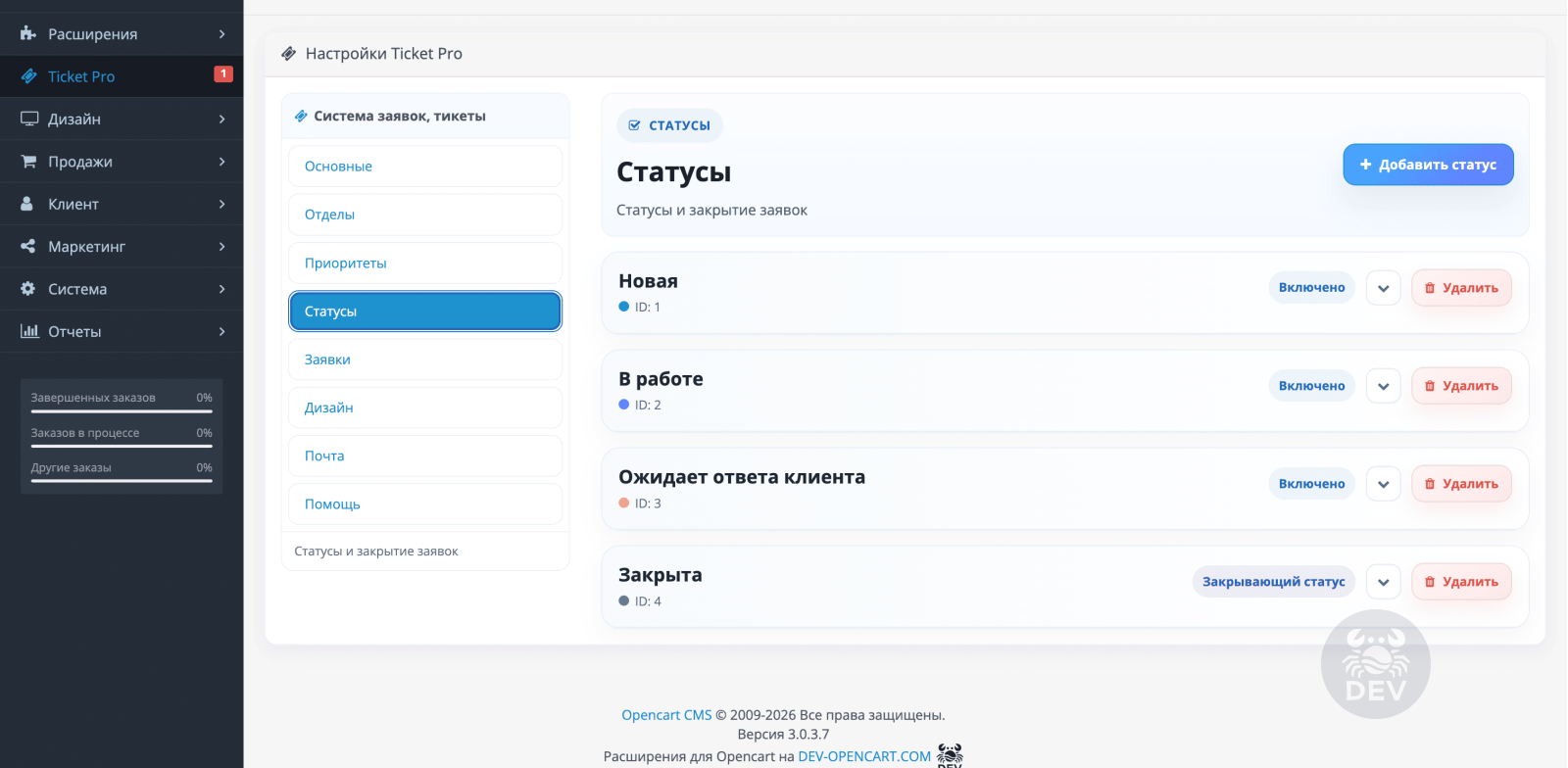Image resolution: width=1568 pixels, height=768 pixels.
Task: Click Статусы и закрытие заявок sidebar caption
Action: point(376,552)
